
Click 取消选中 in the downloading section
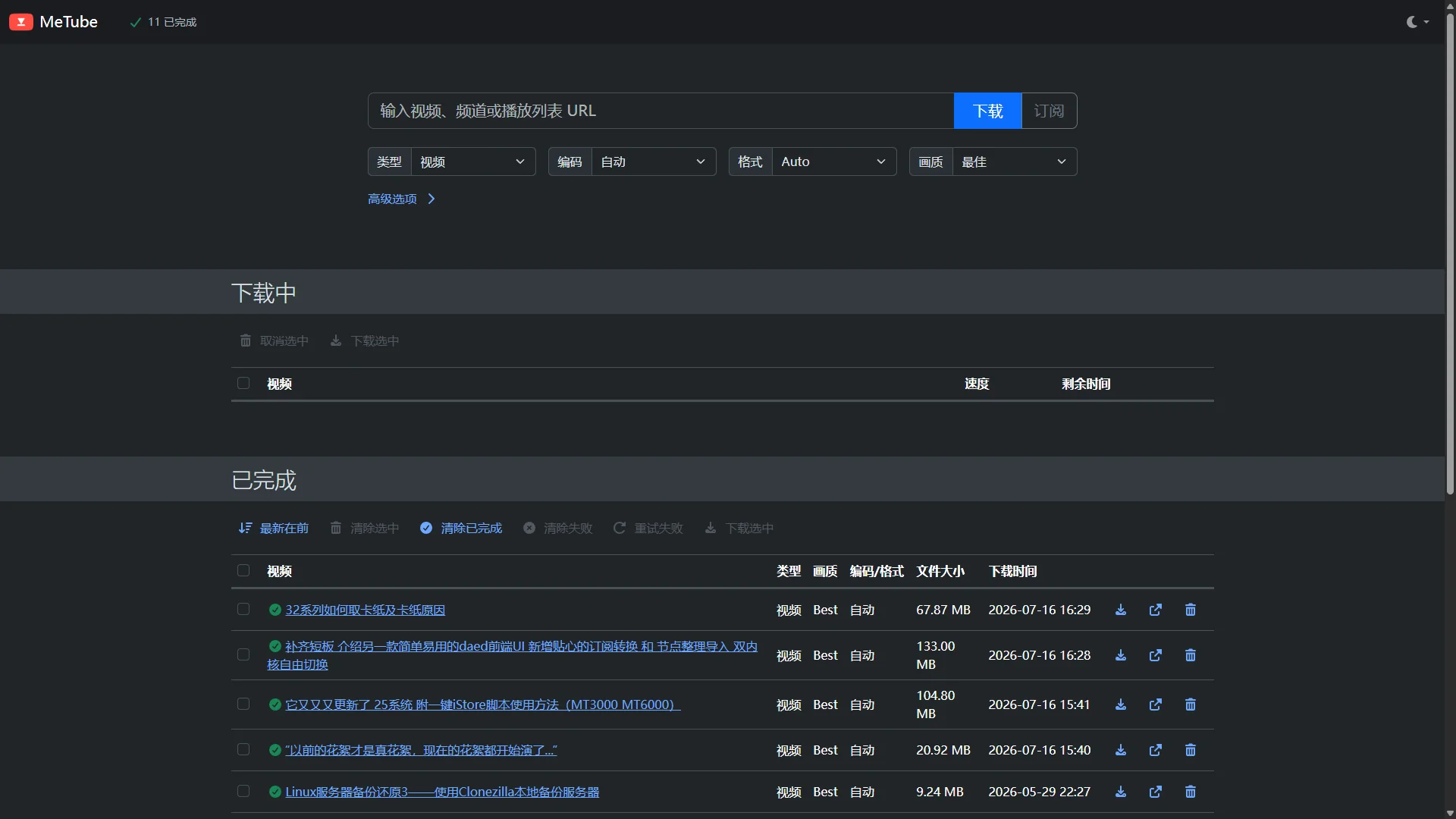(275, 341)
